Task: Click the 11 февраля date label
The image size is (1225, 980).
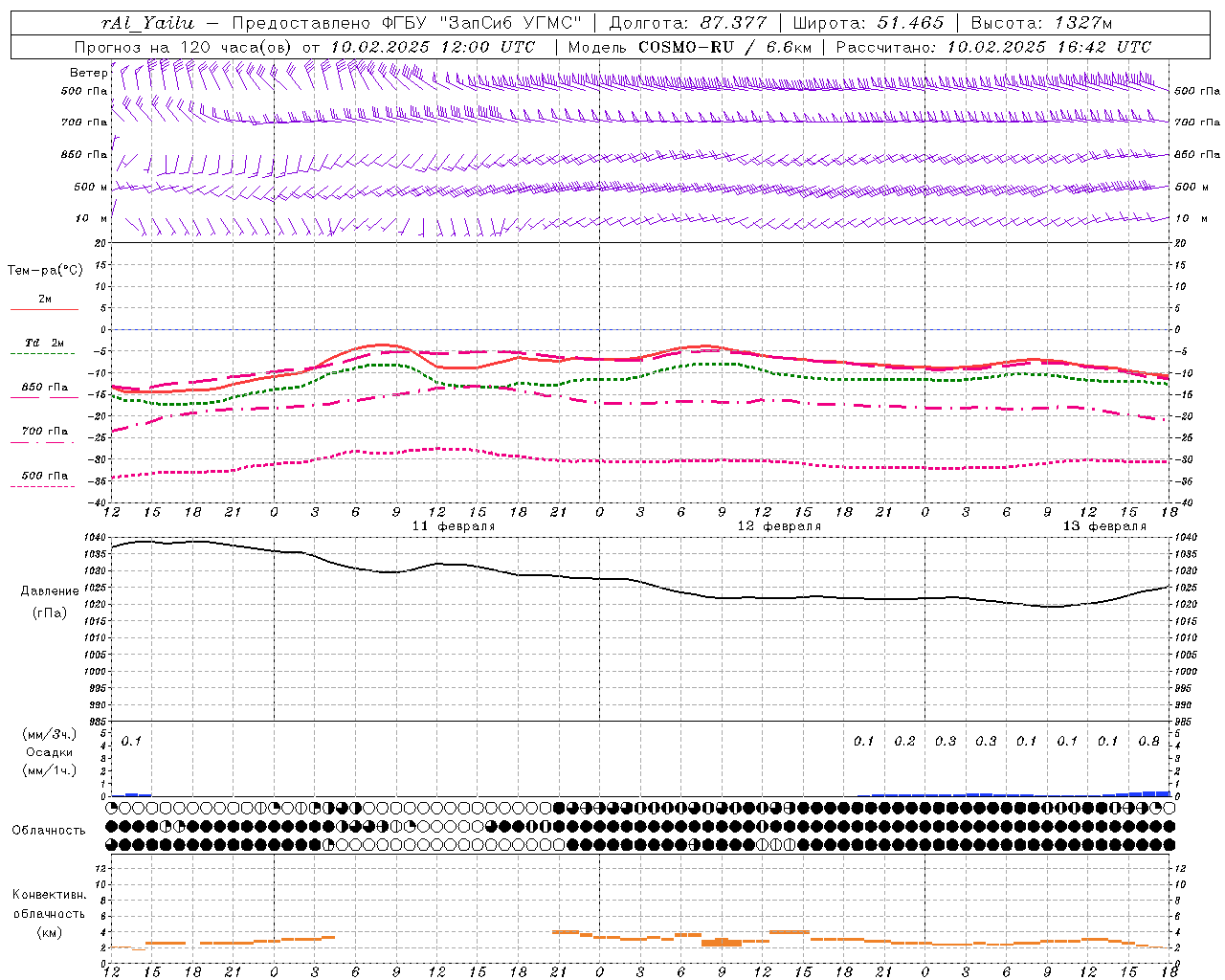Action: click(454, 526)
